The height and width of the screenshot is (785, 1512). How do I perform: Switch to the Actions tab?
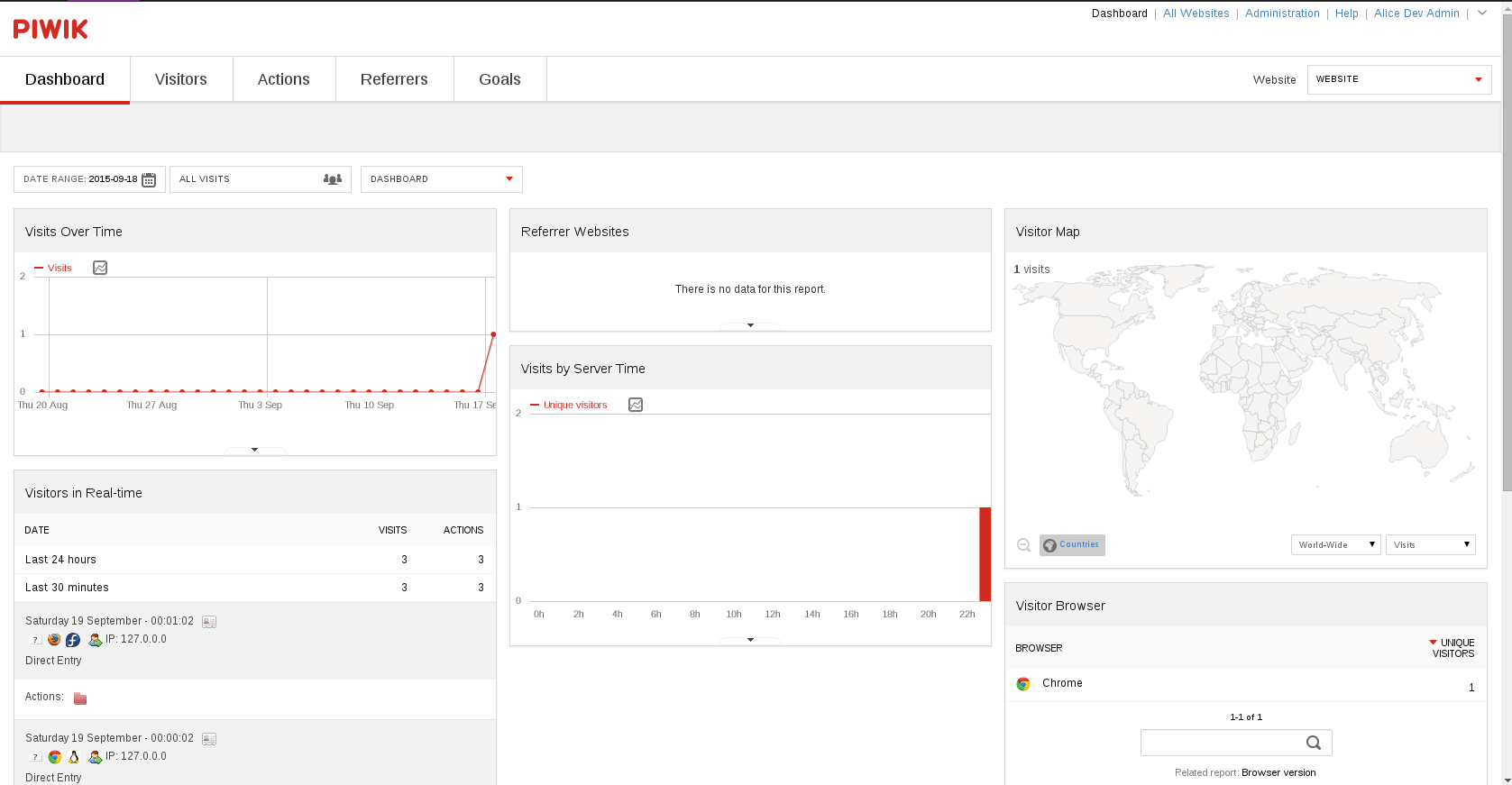pos(284,79)
